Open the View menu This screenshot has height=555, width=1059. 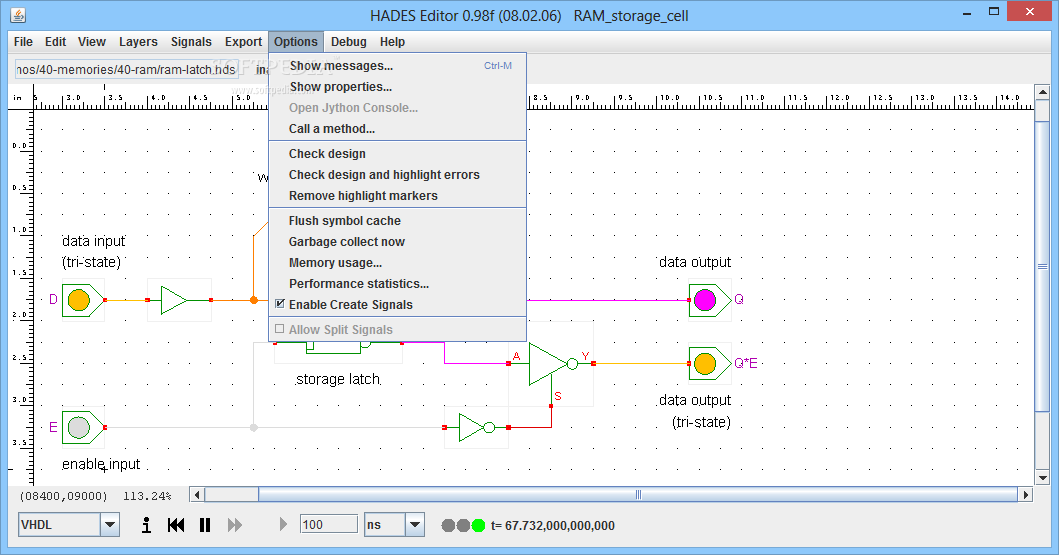92,42
